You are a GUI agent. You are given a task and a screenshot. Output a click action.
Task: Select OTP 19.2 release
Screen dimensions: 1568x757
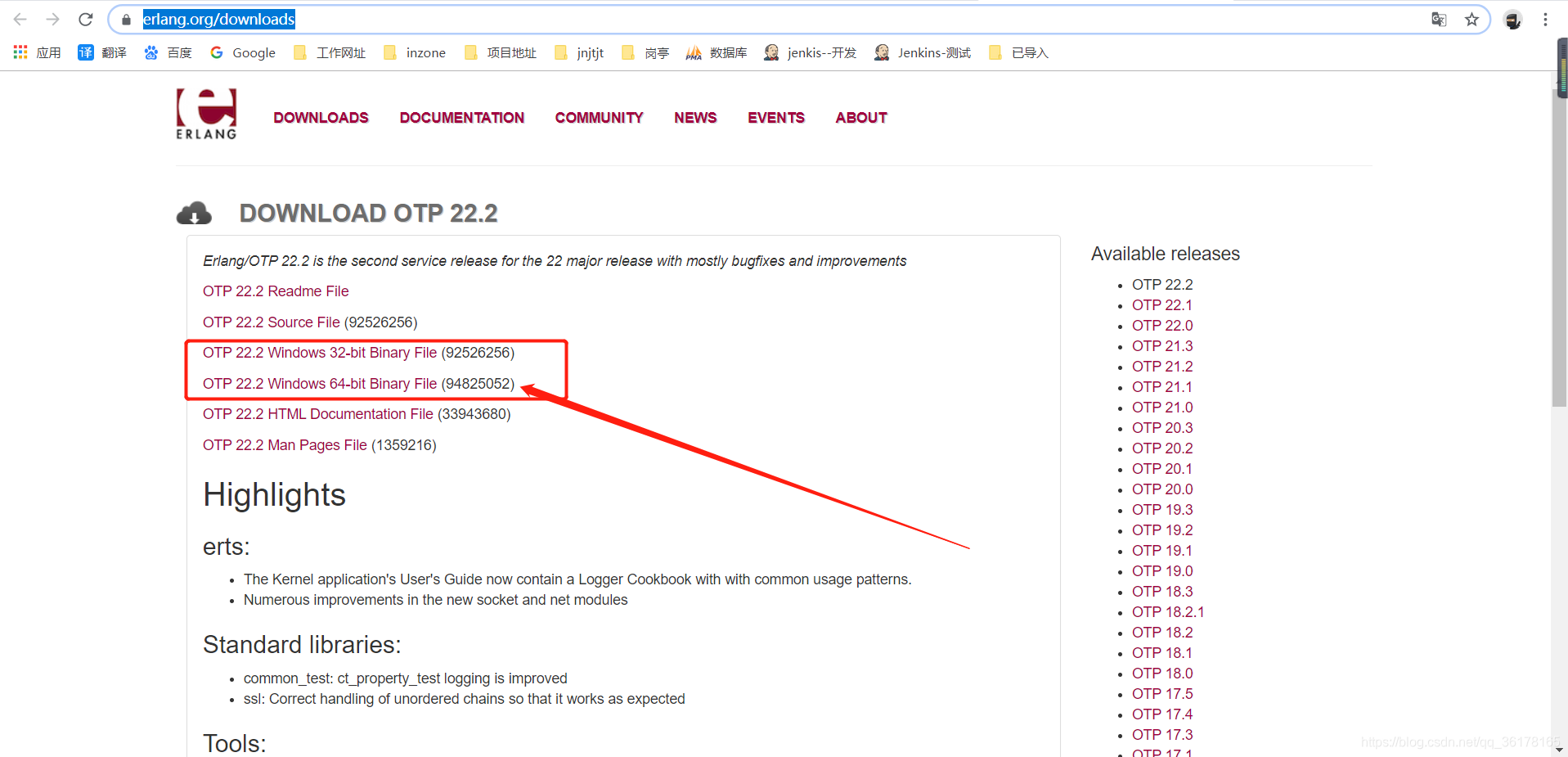click(x=1162, y=530)
